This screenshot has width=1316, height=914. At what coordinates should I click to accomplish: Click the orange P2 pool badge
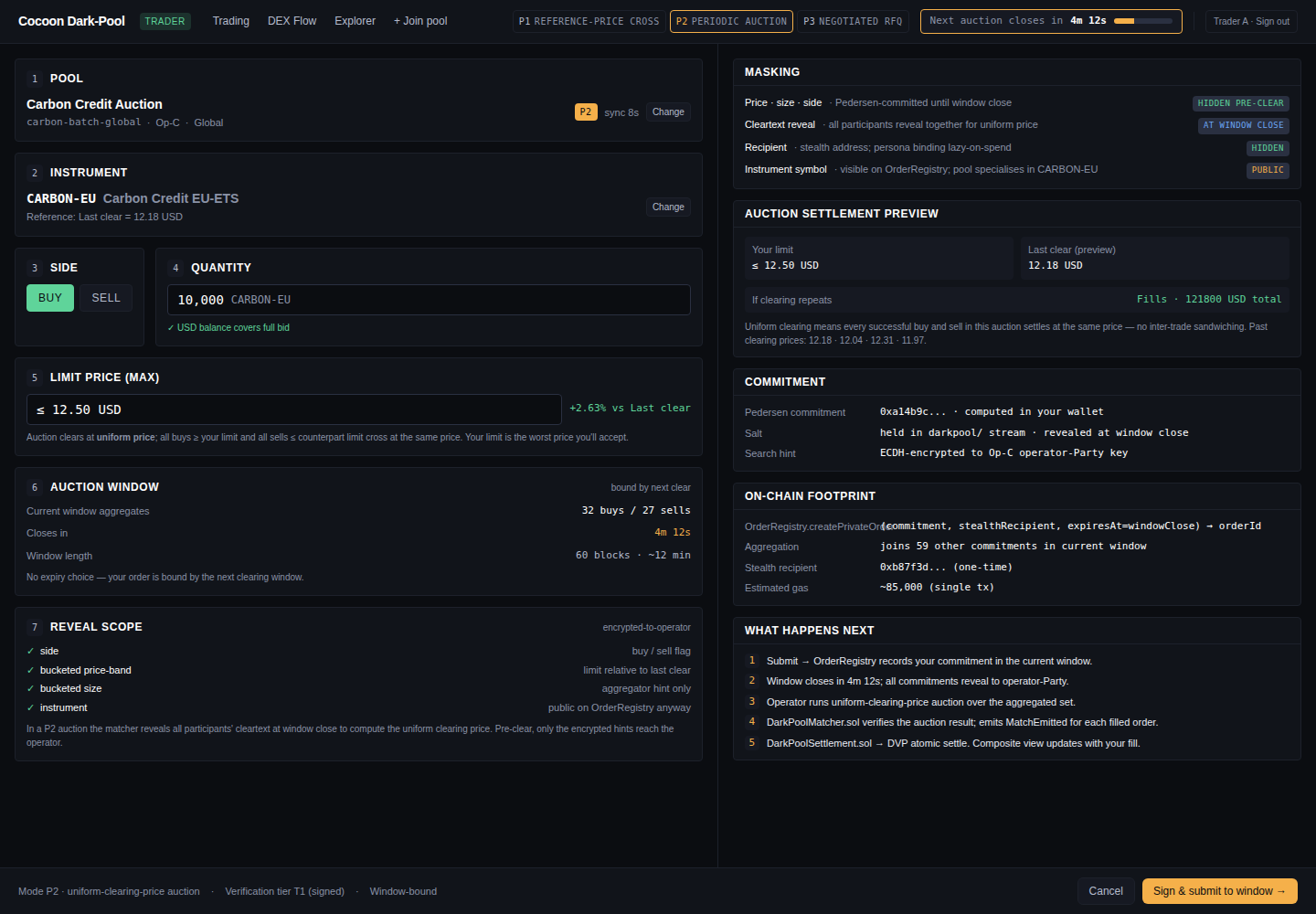click(586, 112)
